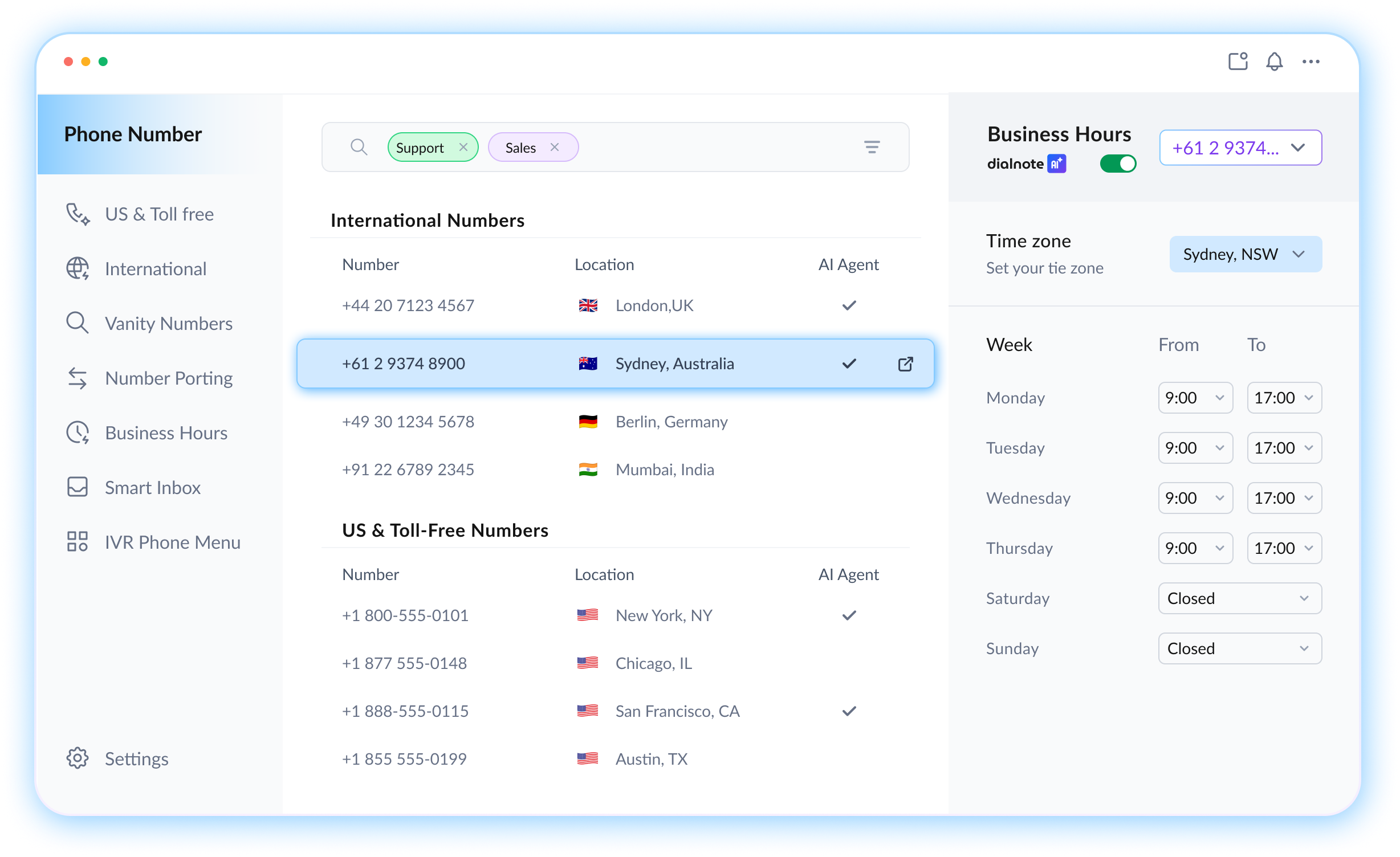Click the Settings gear icon
The height and width of the screenshot is (857, 1400).
click(x=78, y=758)
